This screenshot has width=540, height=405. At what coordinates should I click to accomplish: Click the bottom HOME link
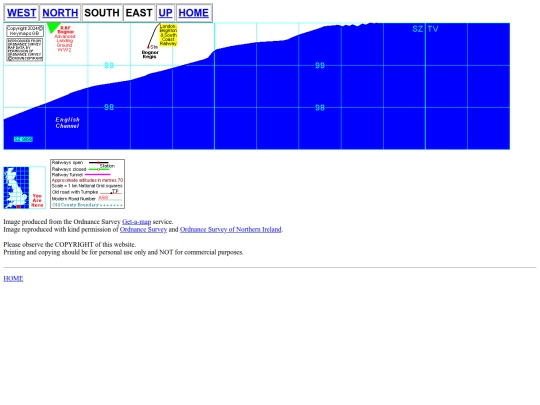coord(13,278)
